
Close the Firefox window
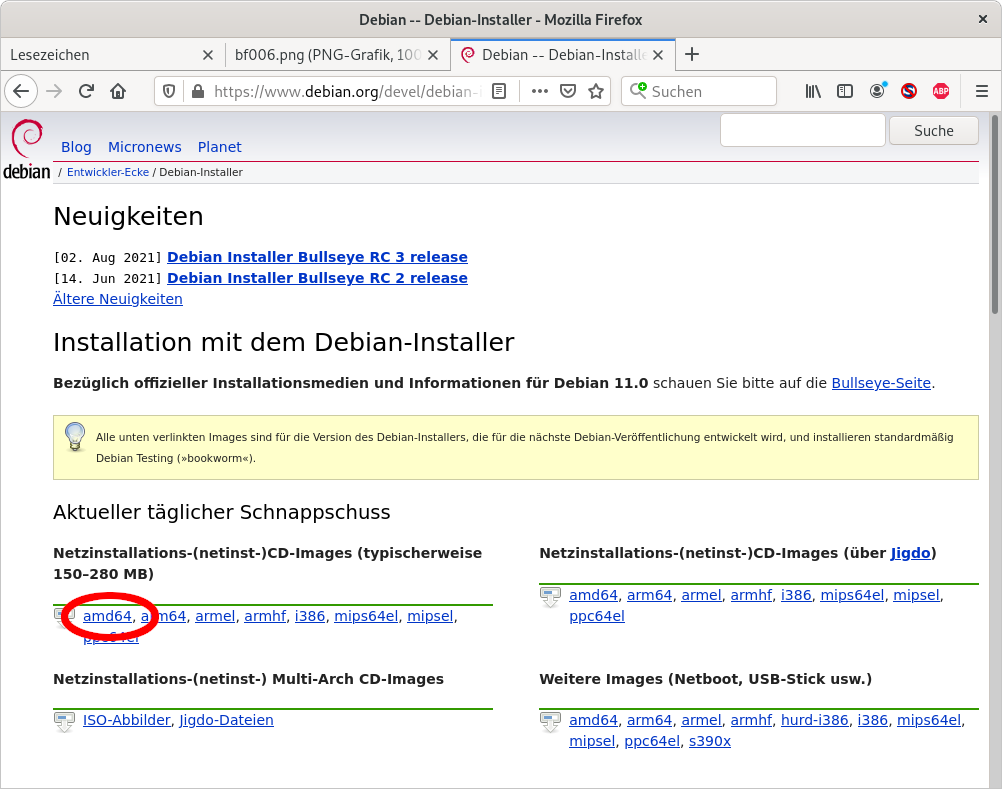pyautogui.click(x=983, y=19)
